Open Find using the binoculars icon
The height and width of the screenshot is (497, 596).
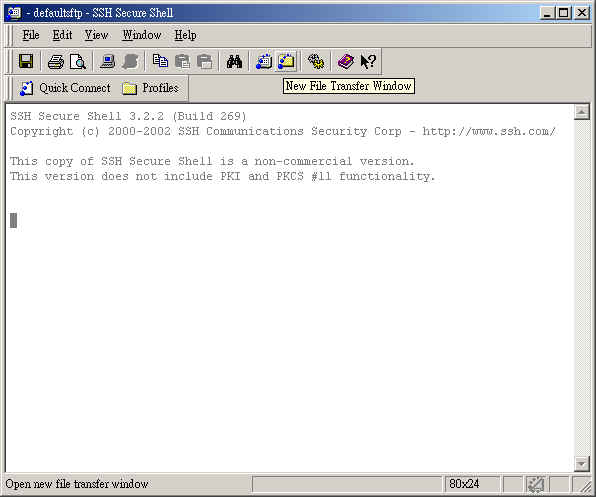(x=234, y=61)
